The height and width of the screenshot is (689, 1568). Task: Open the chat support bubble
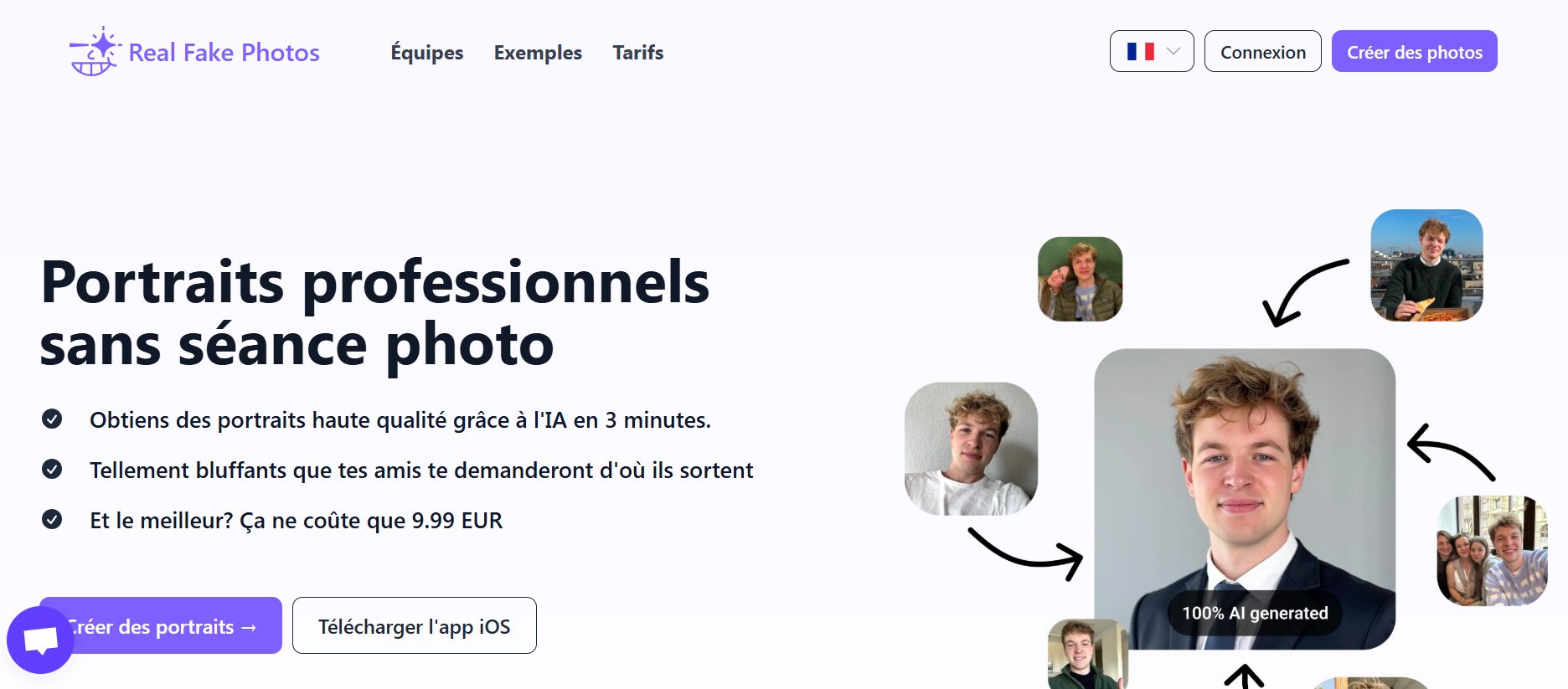coord(40,640)
